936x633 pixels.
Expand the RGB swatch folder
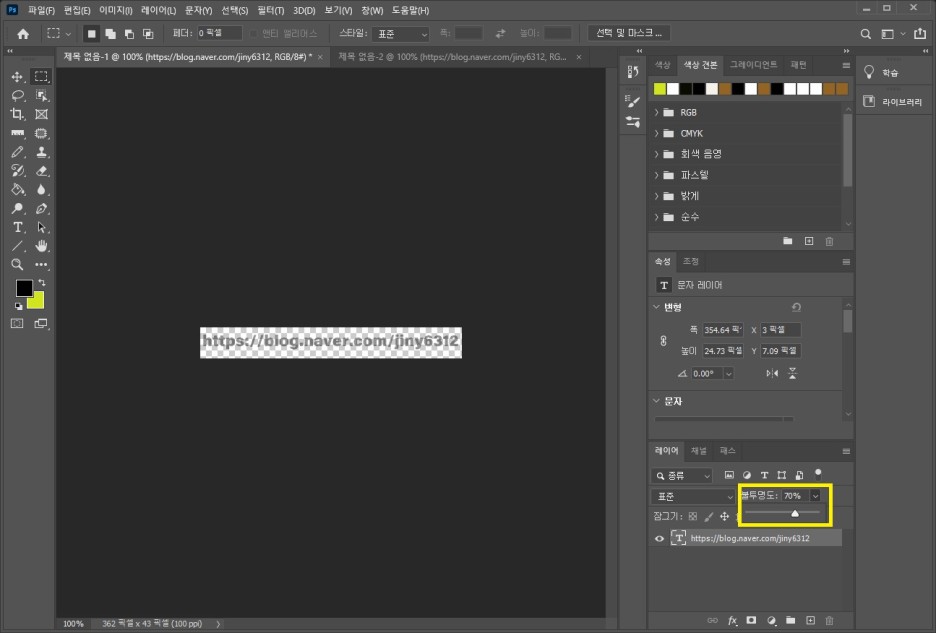(657, 112)
